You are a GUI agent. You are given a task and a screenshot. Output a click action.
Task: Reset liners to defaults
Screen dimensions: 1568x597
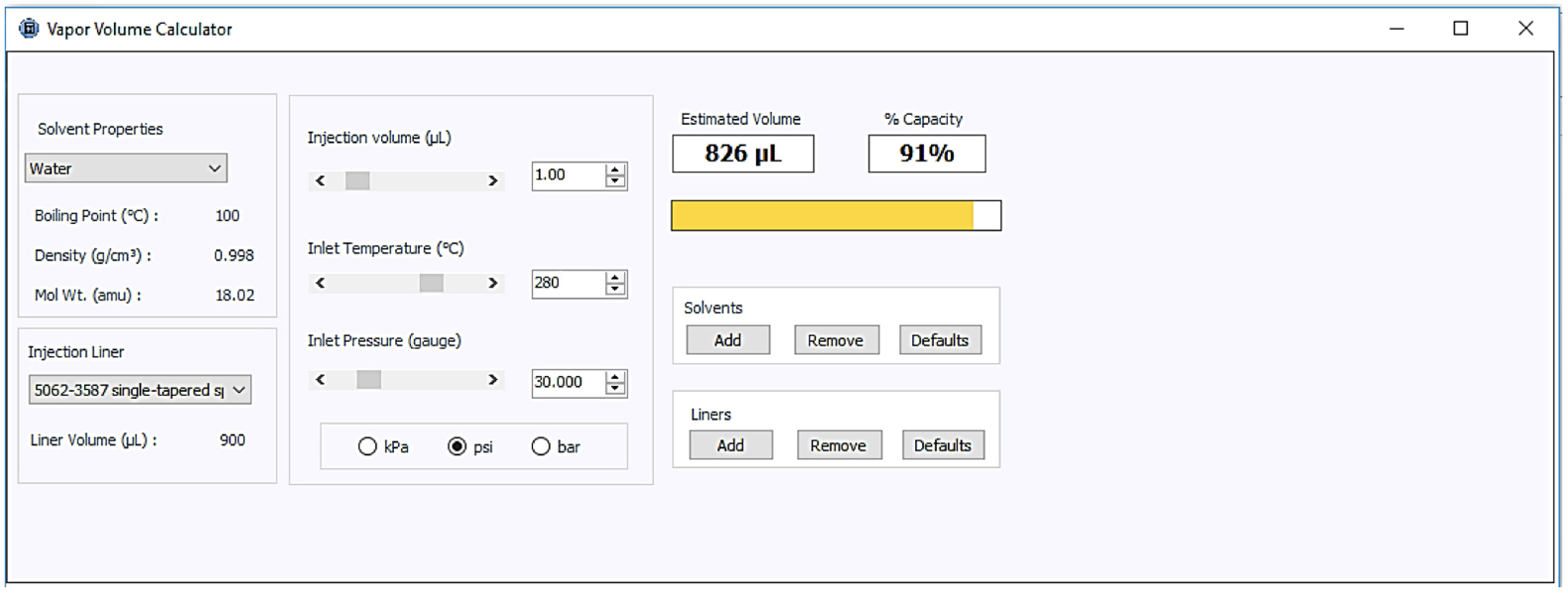pyautogui.click(x=942, y=445)
